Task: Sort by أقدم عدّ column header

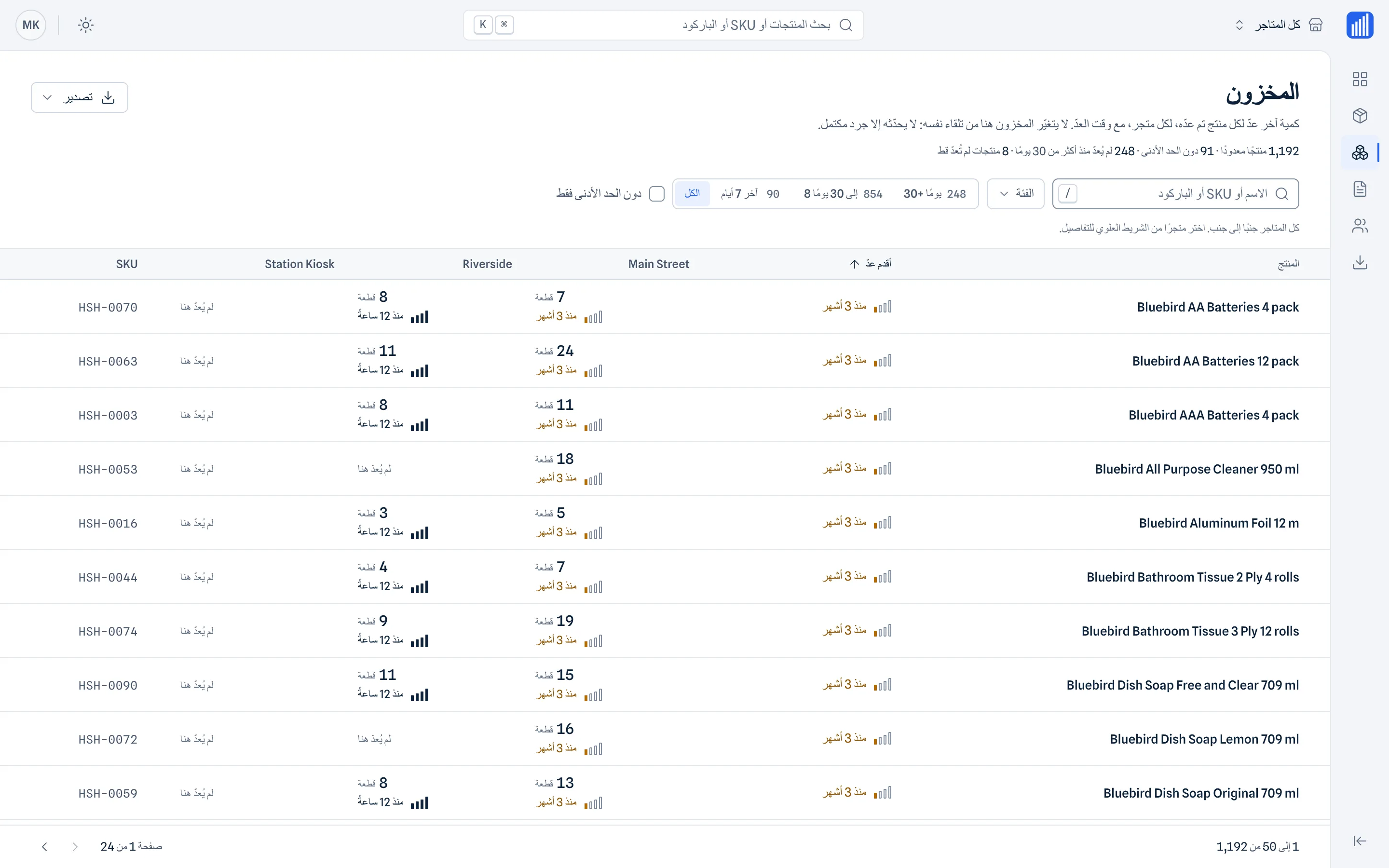Action: [870, 264]
